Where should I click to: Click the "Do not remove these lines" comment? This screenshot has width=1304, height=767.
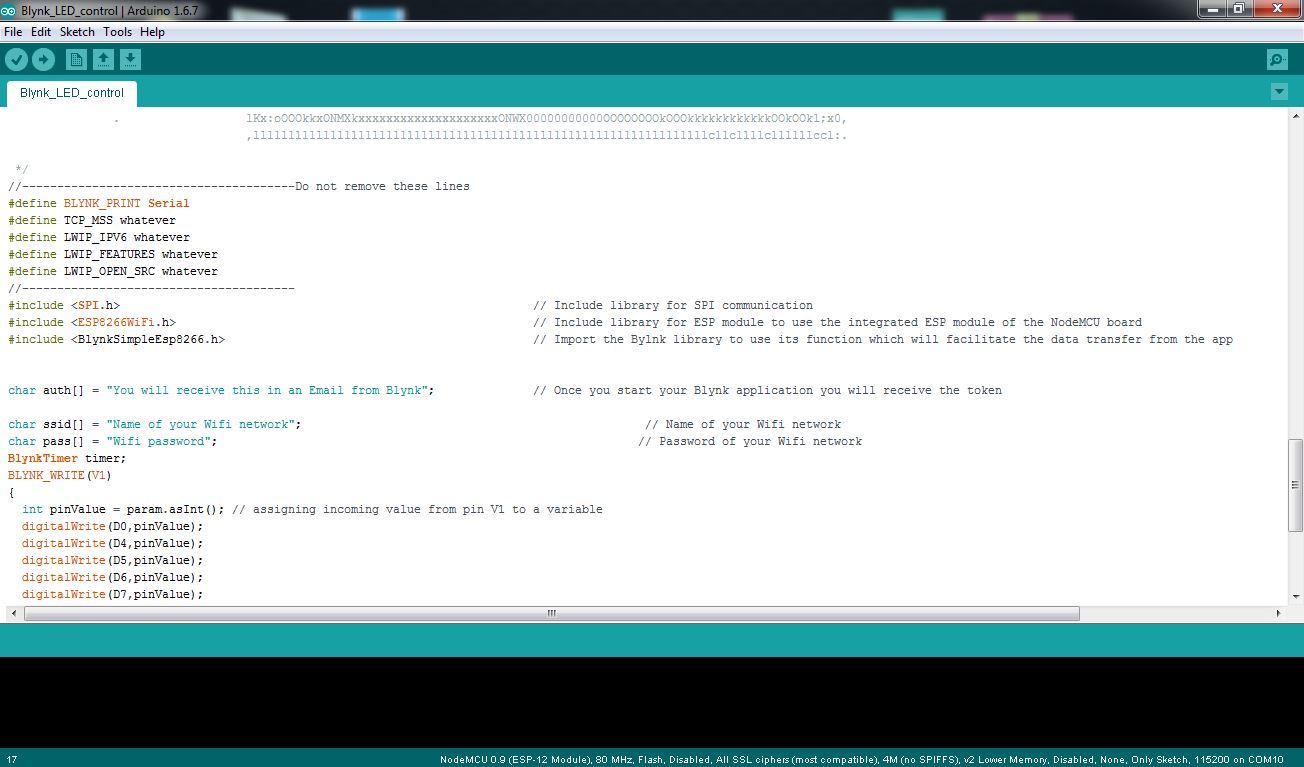382,186
